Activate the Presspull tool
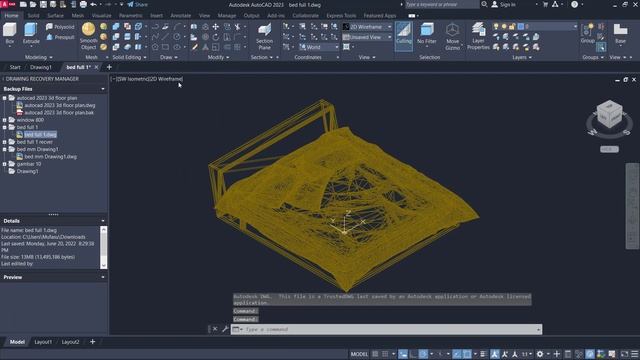The width and height of the screenshot is (640, 360). 60,37
